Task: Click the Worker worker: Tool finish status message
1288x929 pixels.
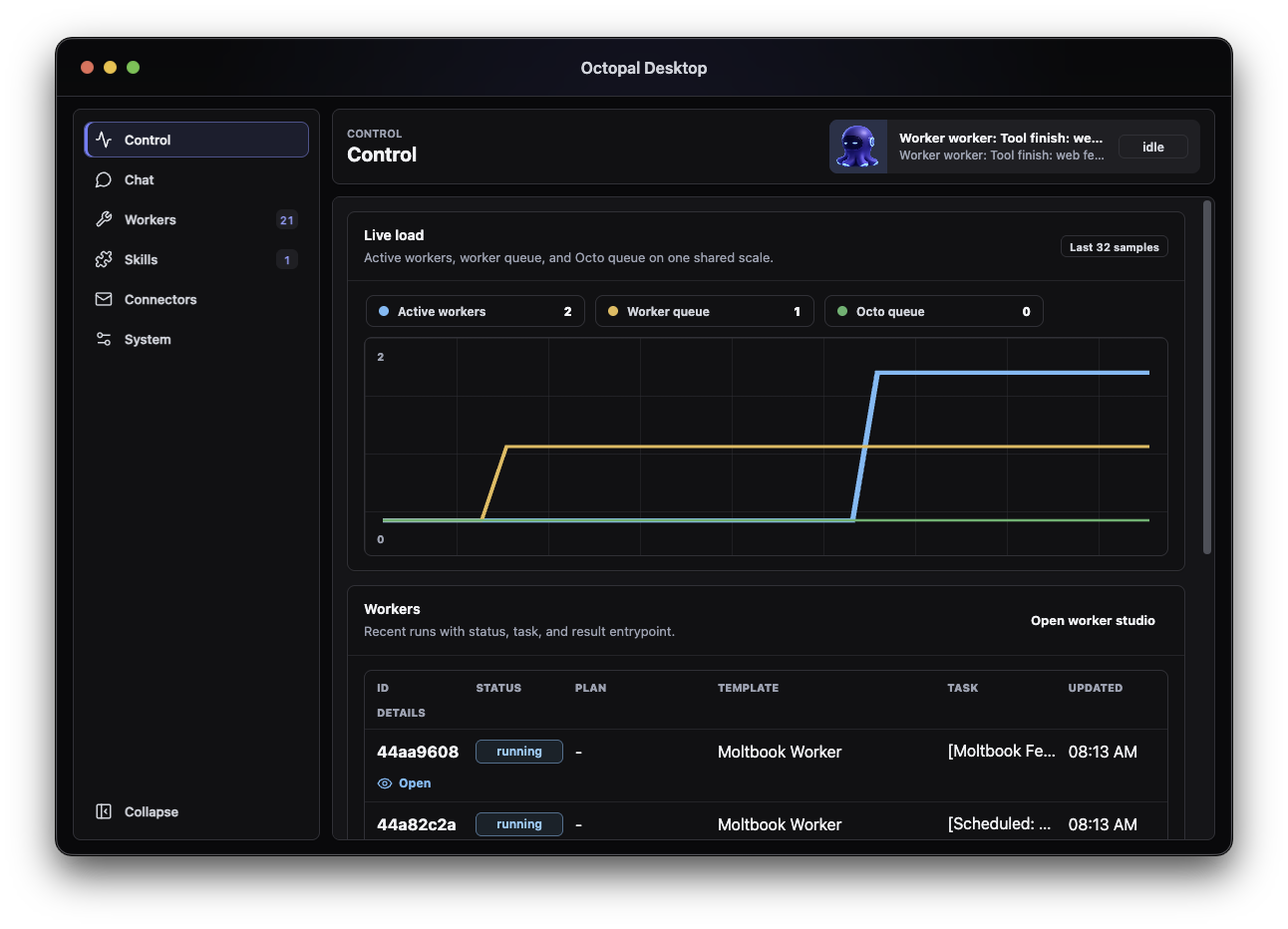Action: coord(1002,147)
